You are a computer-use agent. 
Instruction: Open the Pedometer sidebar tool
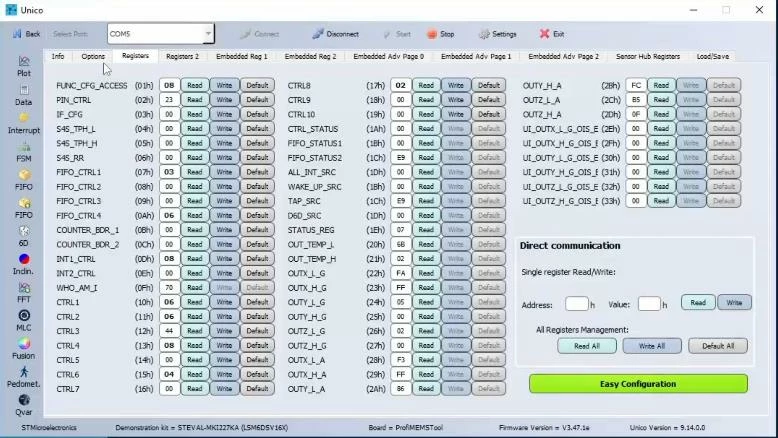click(x=23, y=377)
